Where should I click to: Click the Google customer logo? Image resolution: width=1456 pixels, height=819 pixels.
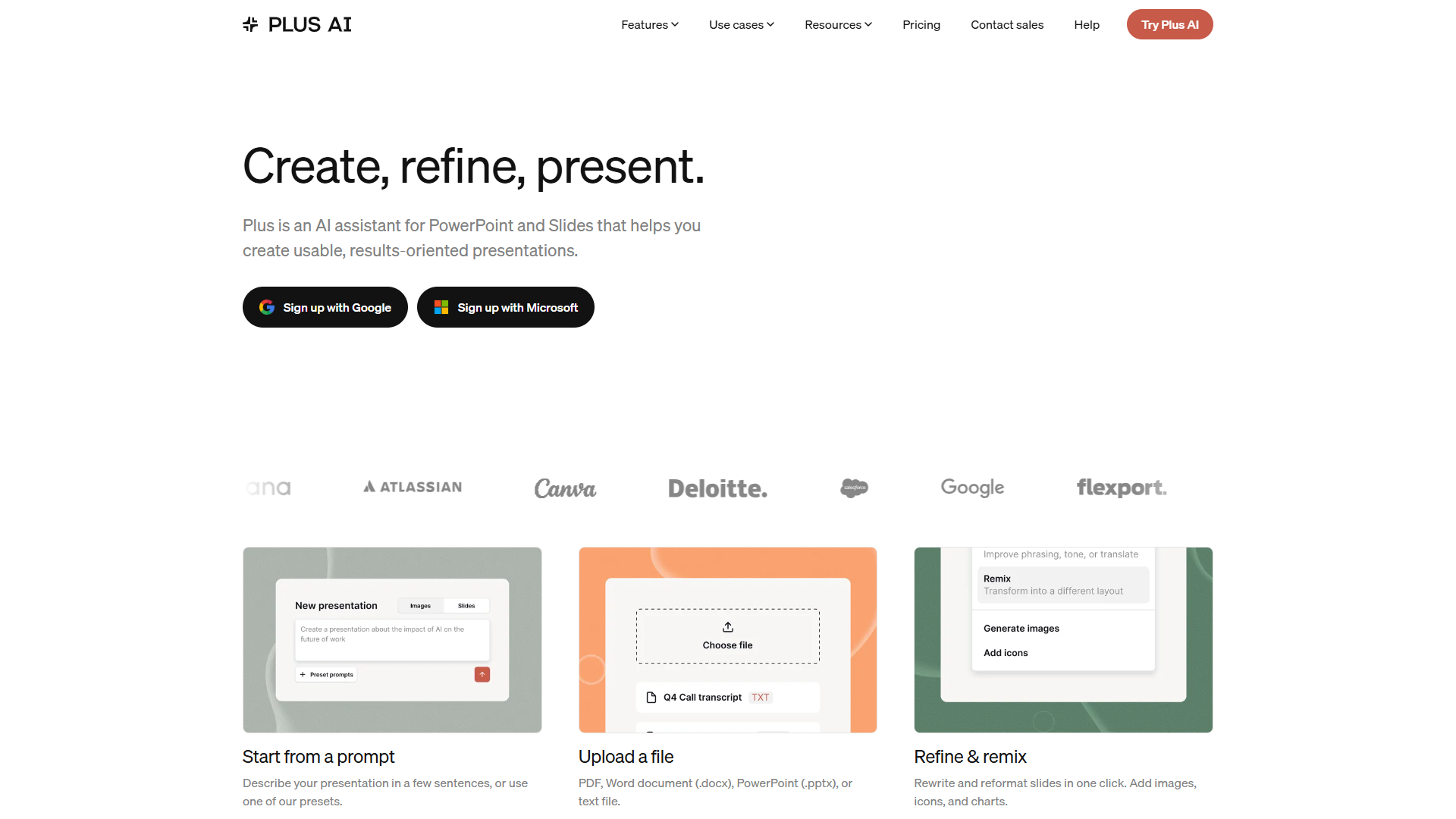pos(972,488)
